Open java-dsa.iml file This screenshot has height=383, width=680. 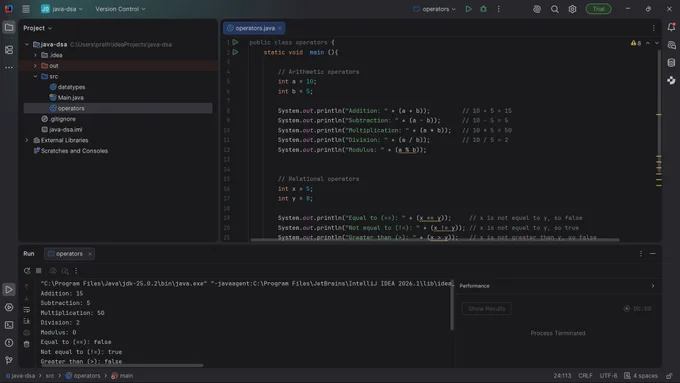click(x=65, y=129)
